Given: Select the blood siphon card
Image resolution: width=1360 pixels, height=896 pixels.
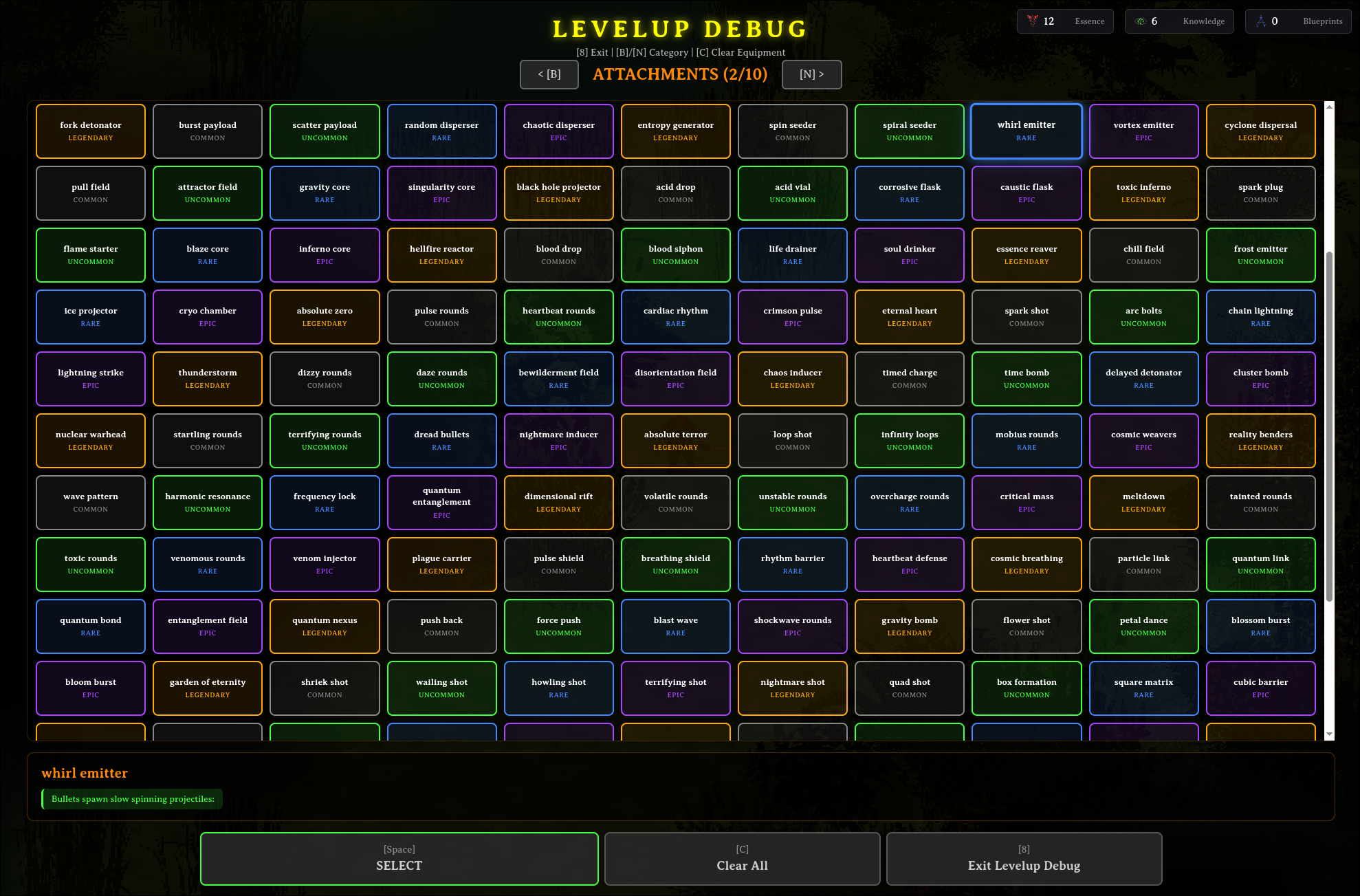Looking at the screenshot, I should click(676, 255).
